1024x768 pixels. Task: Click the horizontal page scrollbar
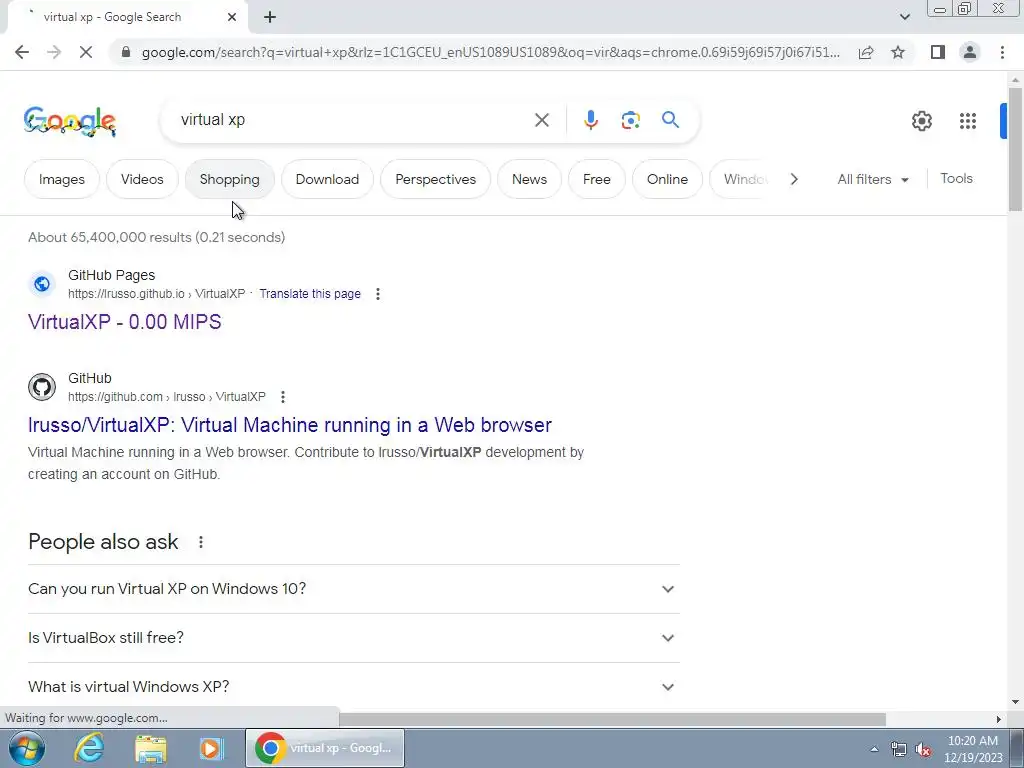click(x=613, y=719)
